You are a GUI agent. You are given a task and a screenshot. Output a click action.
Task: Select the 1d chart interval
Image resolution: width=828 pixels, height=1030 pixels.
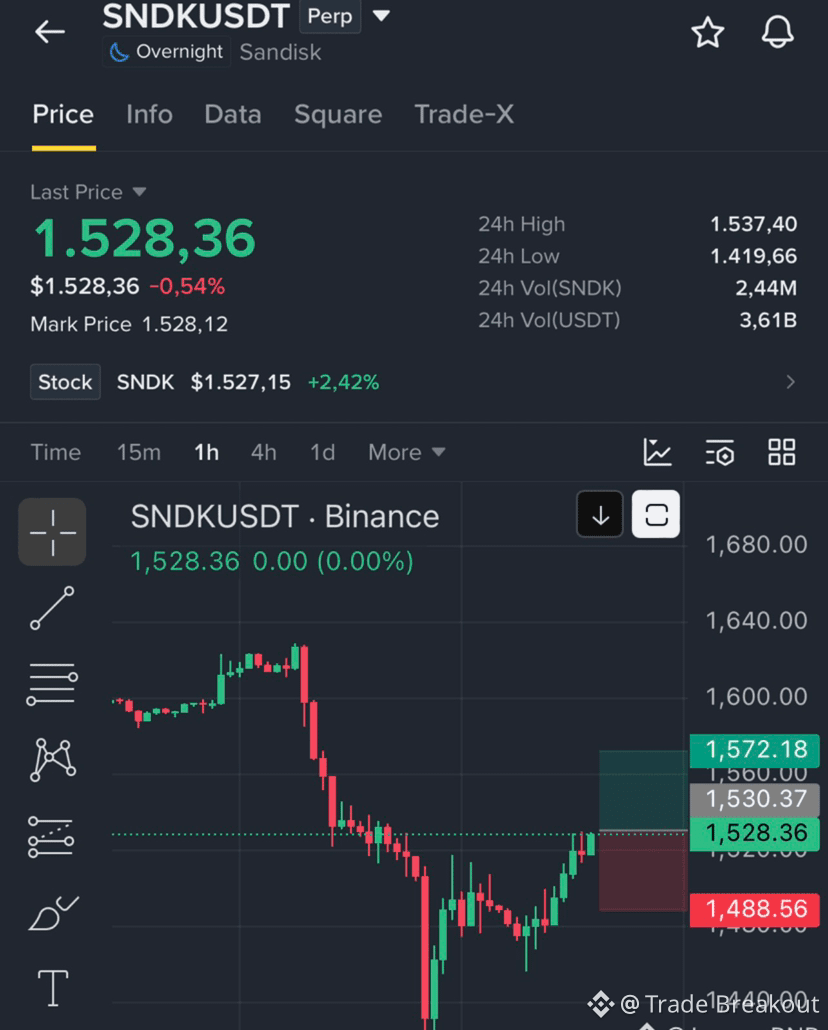(323, 452)
